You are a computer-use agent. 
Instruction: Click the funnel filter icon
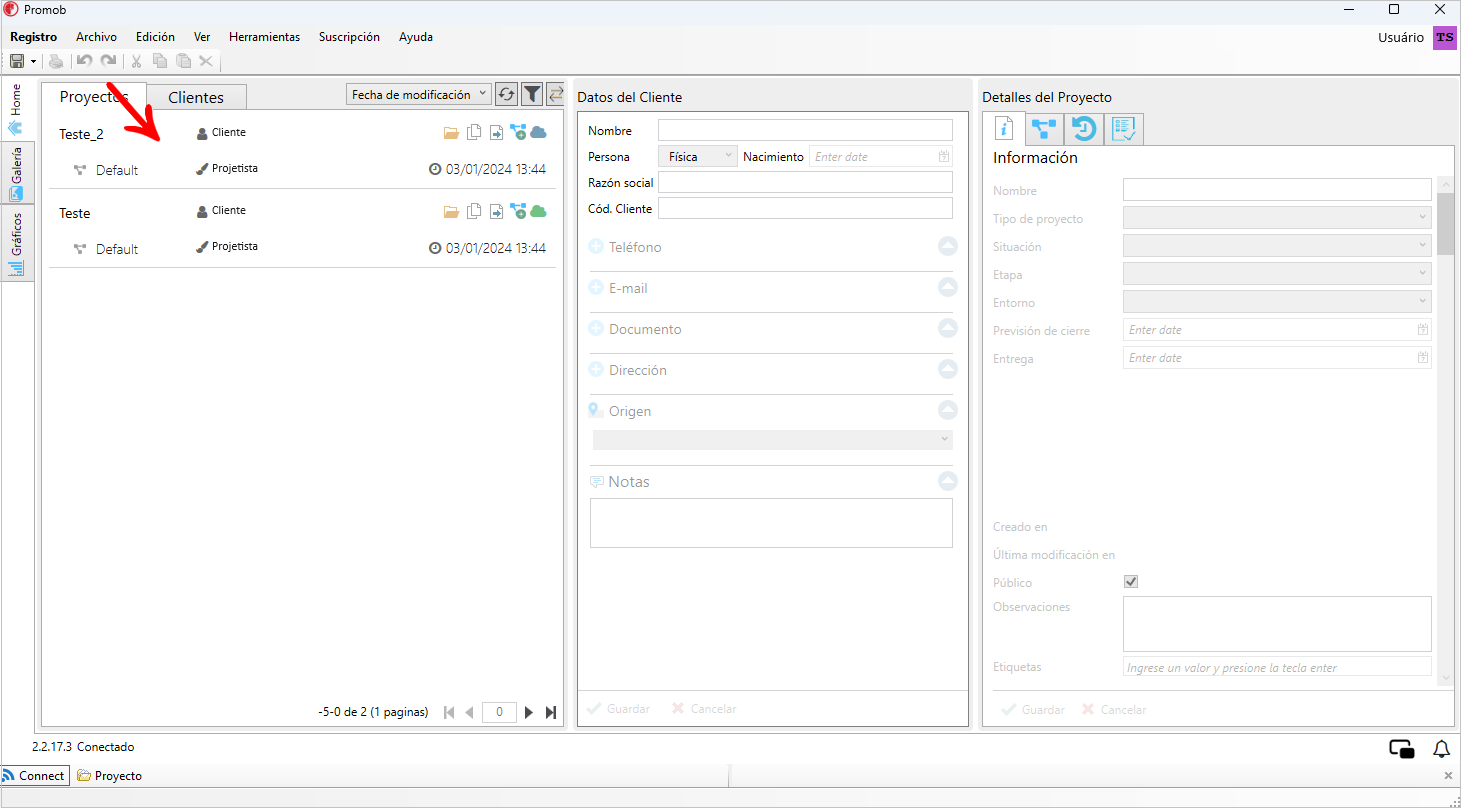[x=532, y=94]
